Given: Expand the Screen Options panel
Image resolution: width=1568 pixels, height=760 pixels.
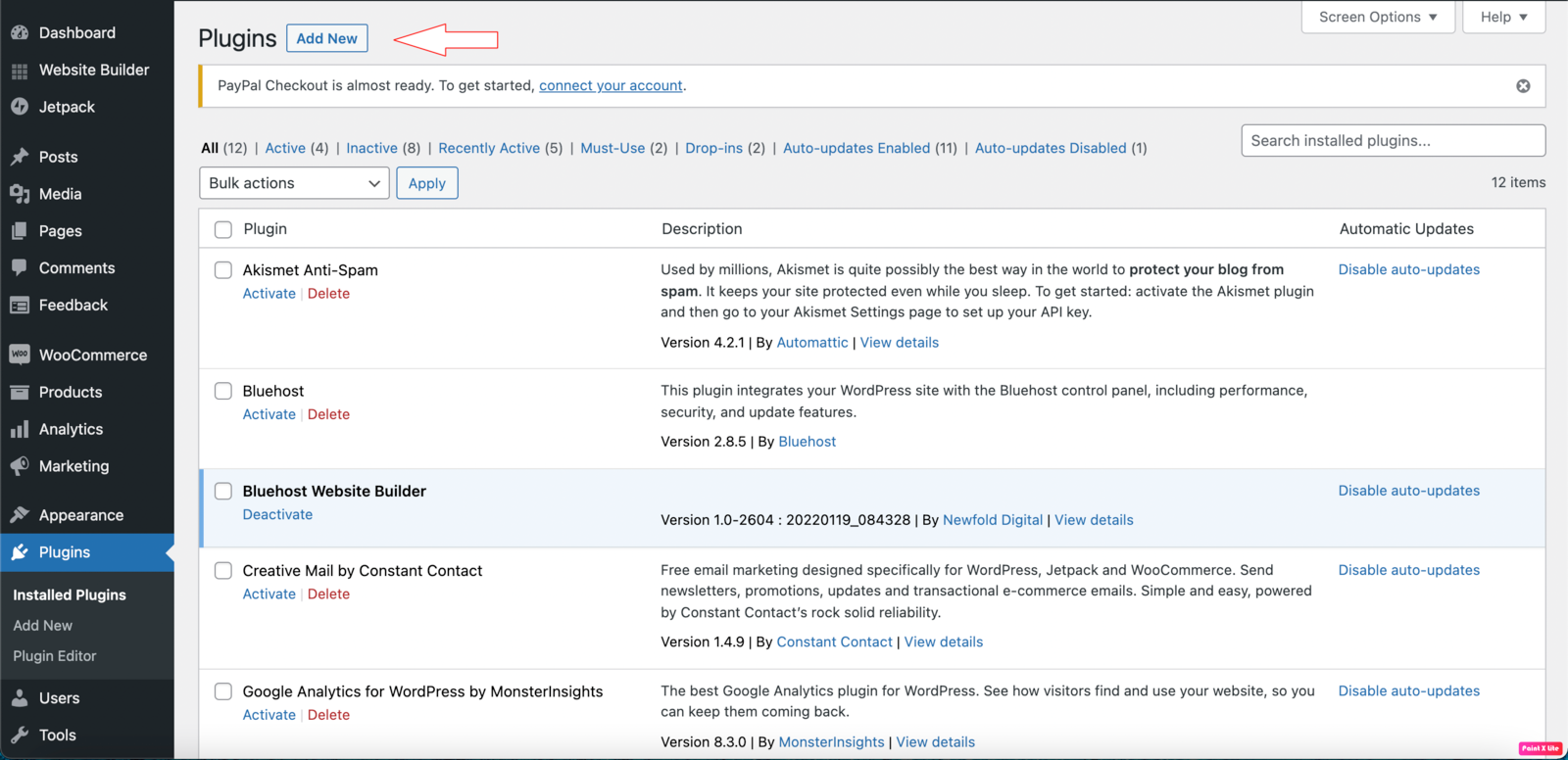Looking at the screenshot, I should [x=1378, y=17].
